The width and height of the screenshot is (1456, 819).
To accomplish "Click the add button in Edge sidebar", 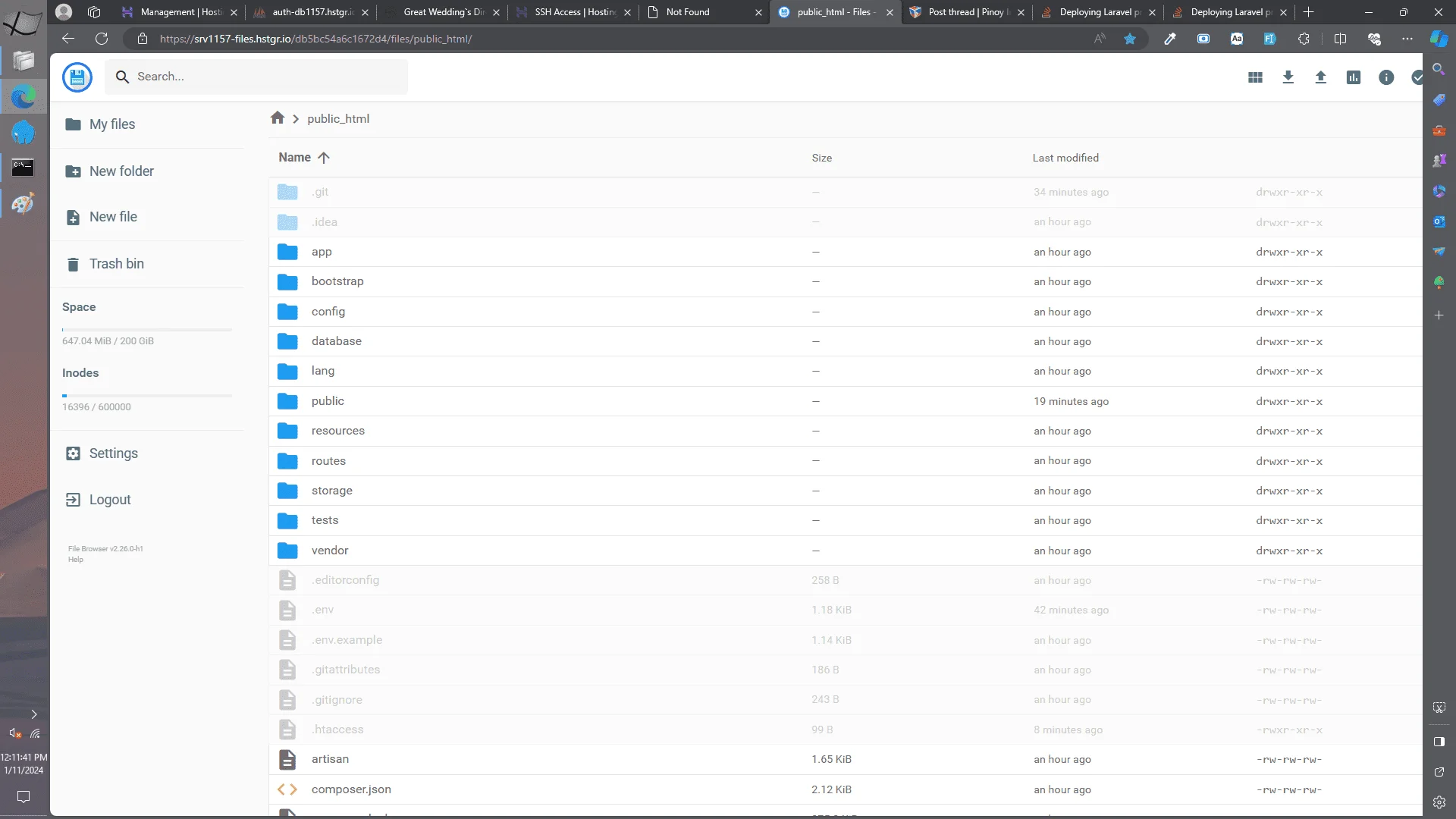I will pyautogui.click(x=1439, y=315).
